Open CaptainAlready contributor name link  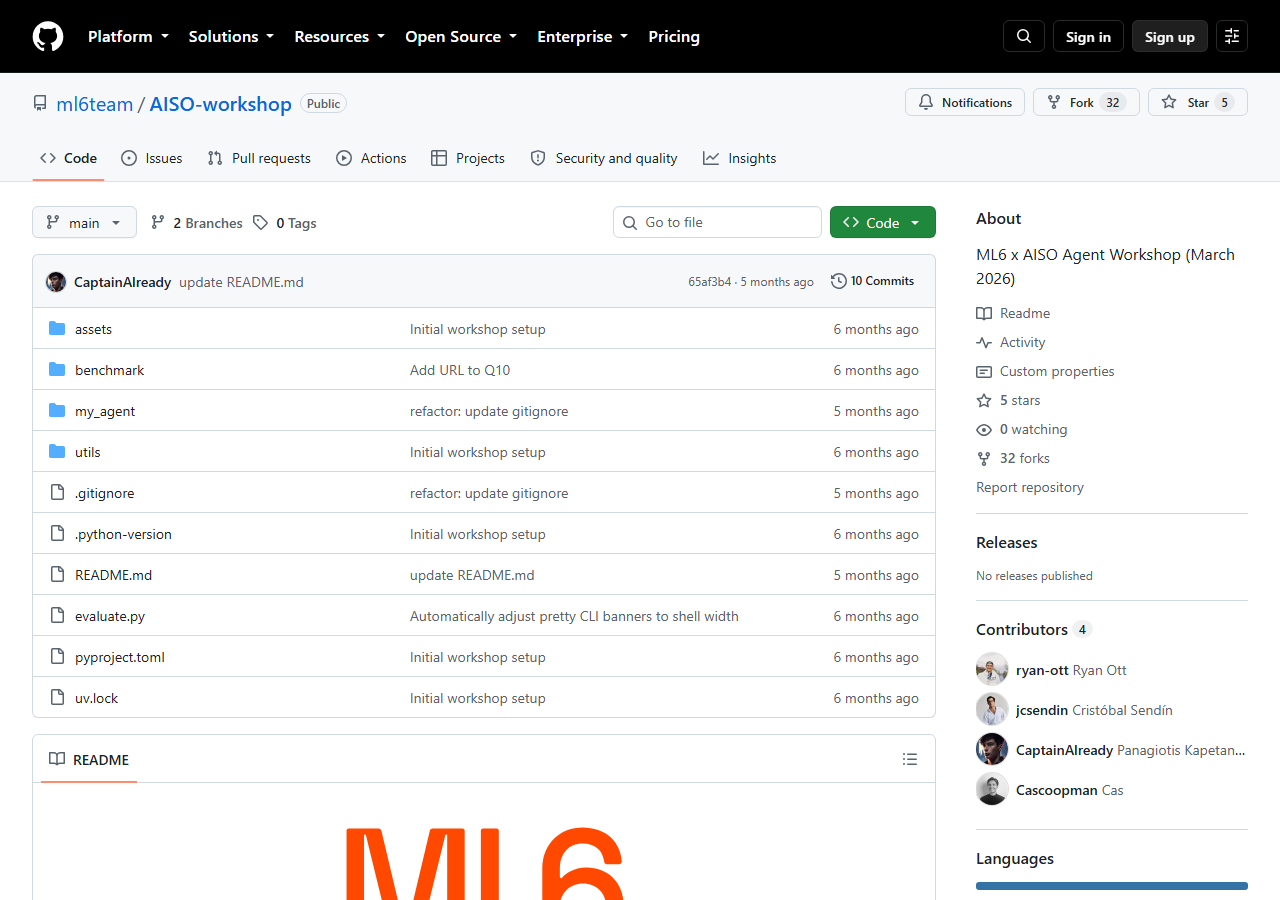[x=1064, y=750]
